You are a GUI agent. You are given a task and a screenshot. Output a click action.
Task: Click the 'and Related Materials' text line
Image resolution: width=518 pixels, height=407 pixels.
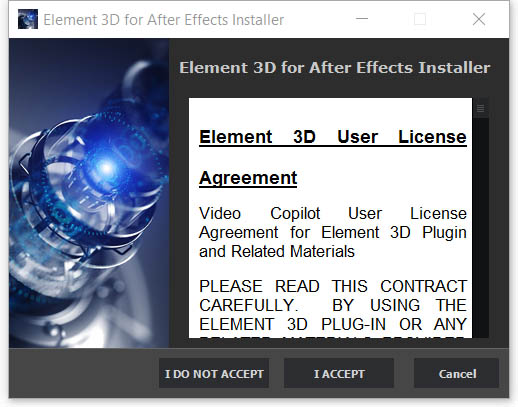pos(277,252)
